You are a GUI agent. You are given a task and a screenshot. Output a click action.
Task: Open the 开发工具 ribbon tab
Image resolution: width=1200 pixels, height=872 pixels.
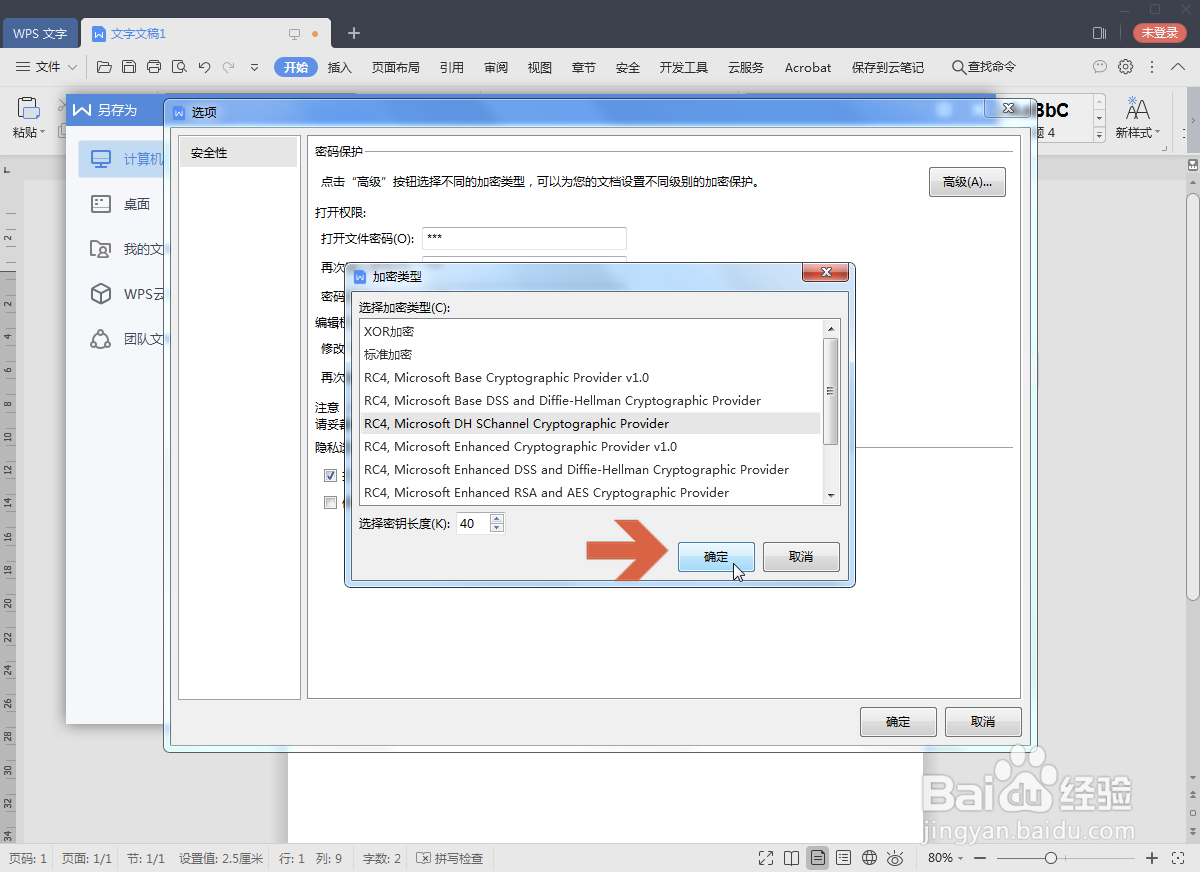pos(684,67)
